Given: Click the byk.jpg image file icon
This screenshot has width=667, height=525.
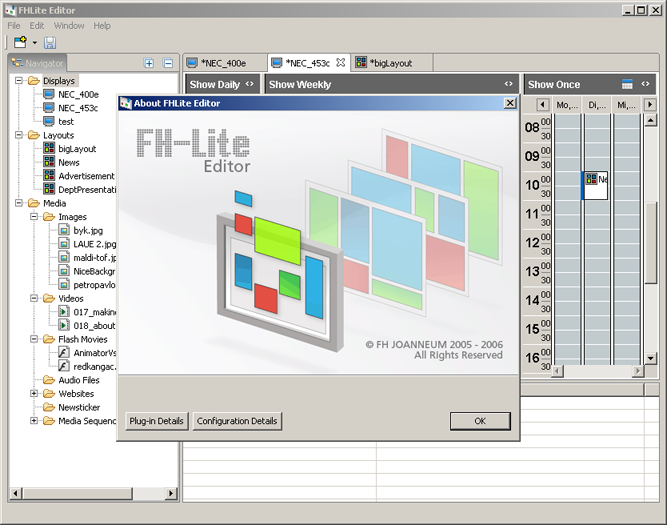Looking at the screenshot, I should 64,230.
